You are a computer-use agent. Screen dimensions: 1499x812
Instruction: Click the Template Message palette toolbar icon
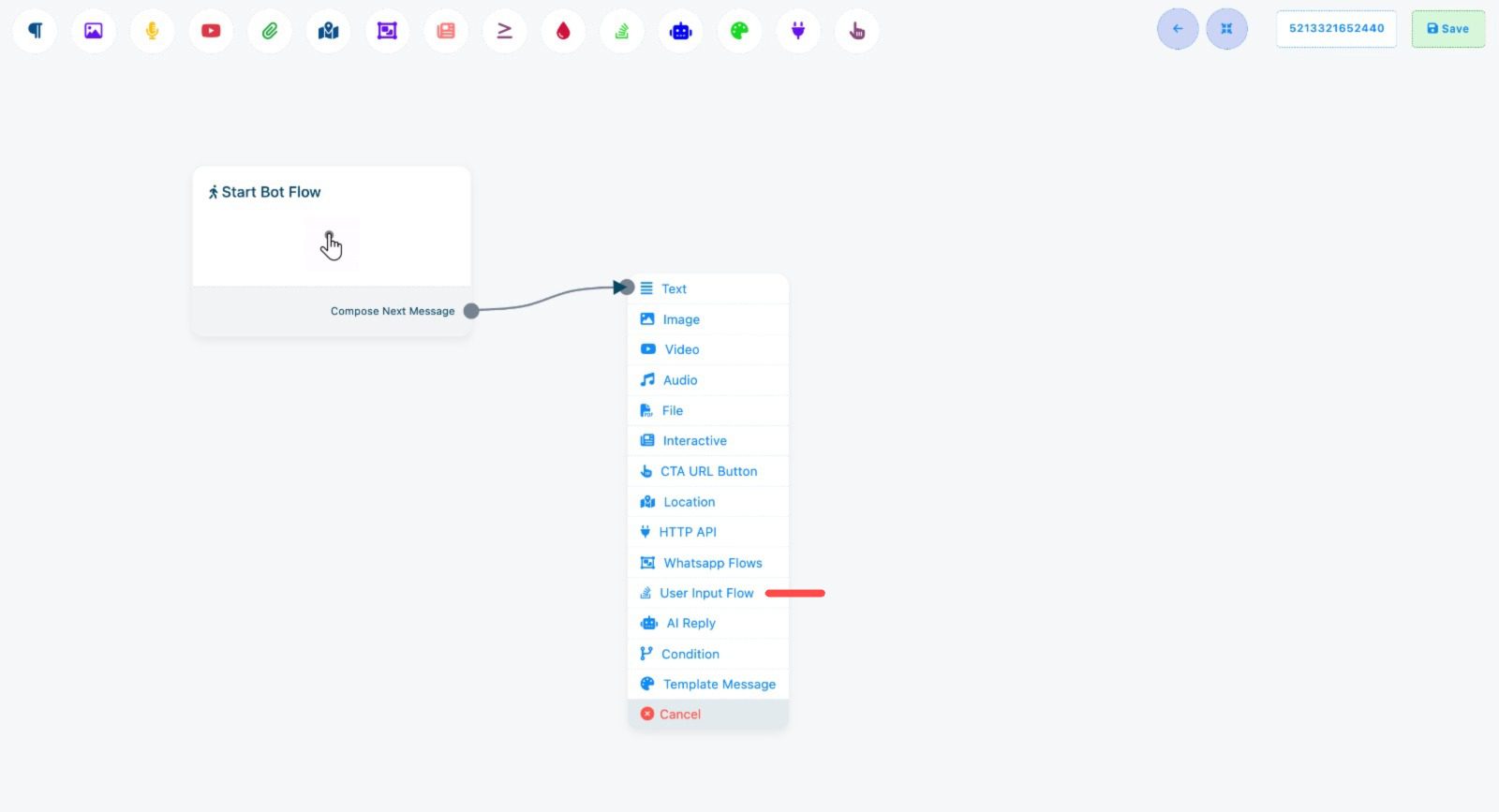point(739,31)
